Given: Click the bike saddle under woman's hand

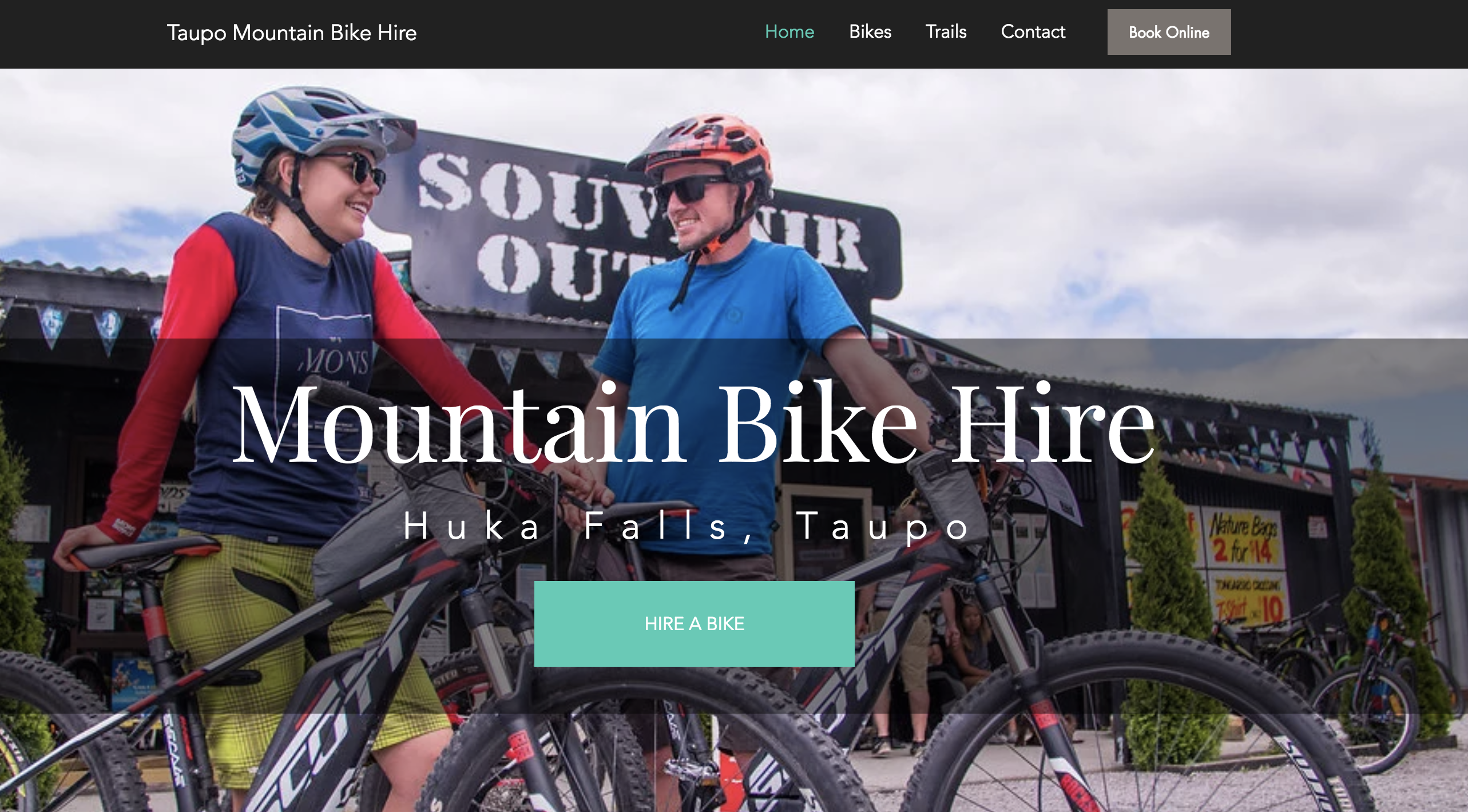Looking at the screenshot, I should click(143, 553).
